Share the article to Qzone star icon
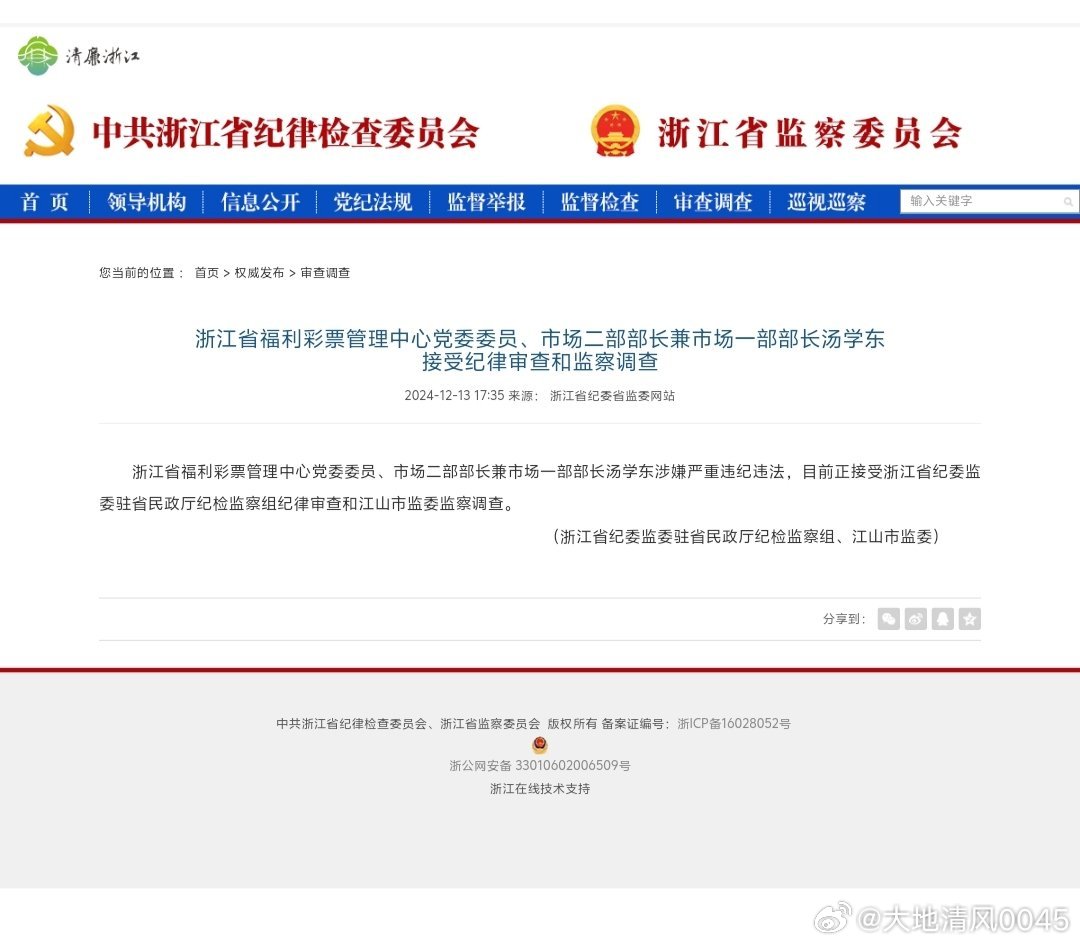The image size is (1080, 944). tap(969, 619)
